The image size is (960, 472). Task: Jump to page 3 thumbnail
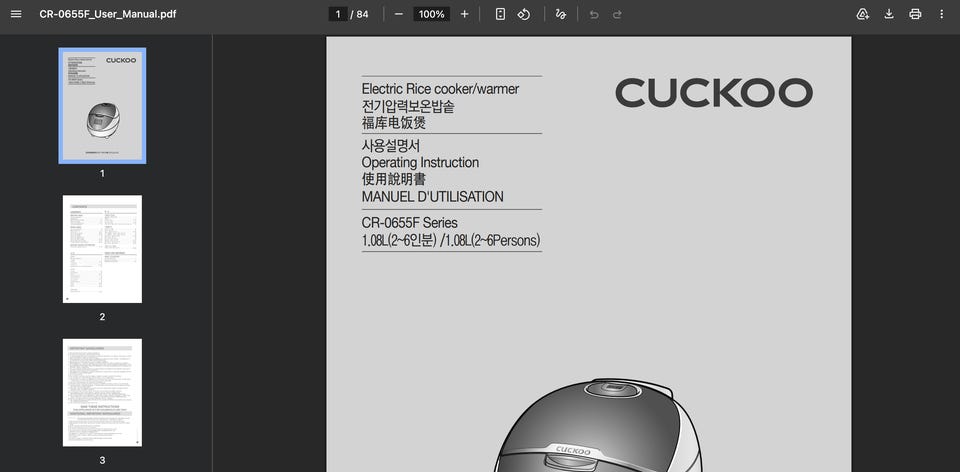coord(102,392)
